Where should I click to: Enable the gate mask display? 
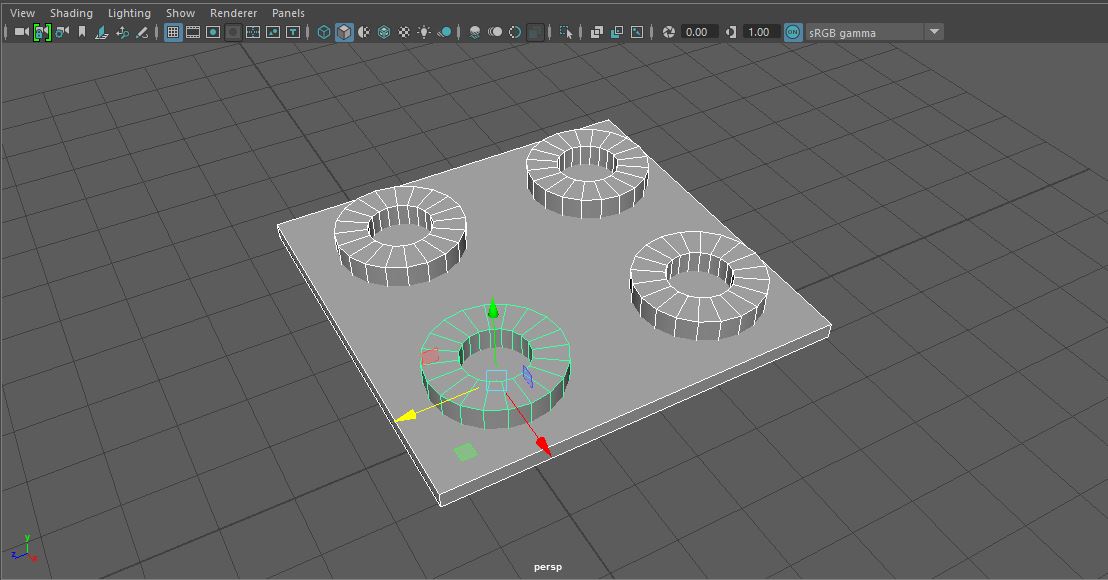click(x=232, y=32)
